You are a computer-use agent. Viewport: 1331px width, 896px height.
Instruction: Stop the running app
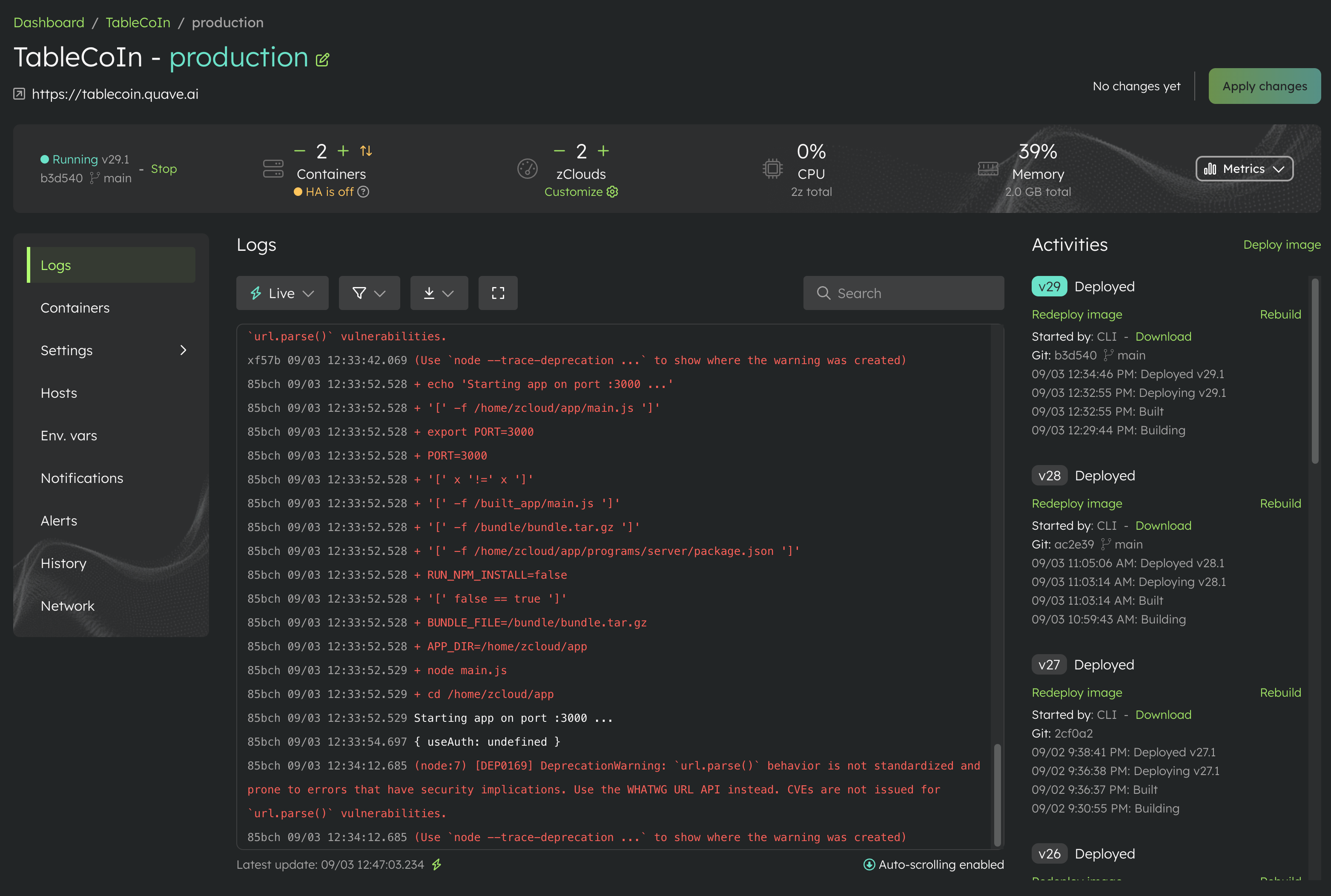[x=164, y=169]
